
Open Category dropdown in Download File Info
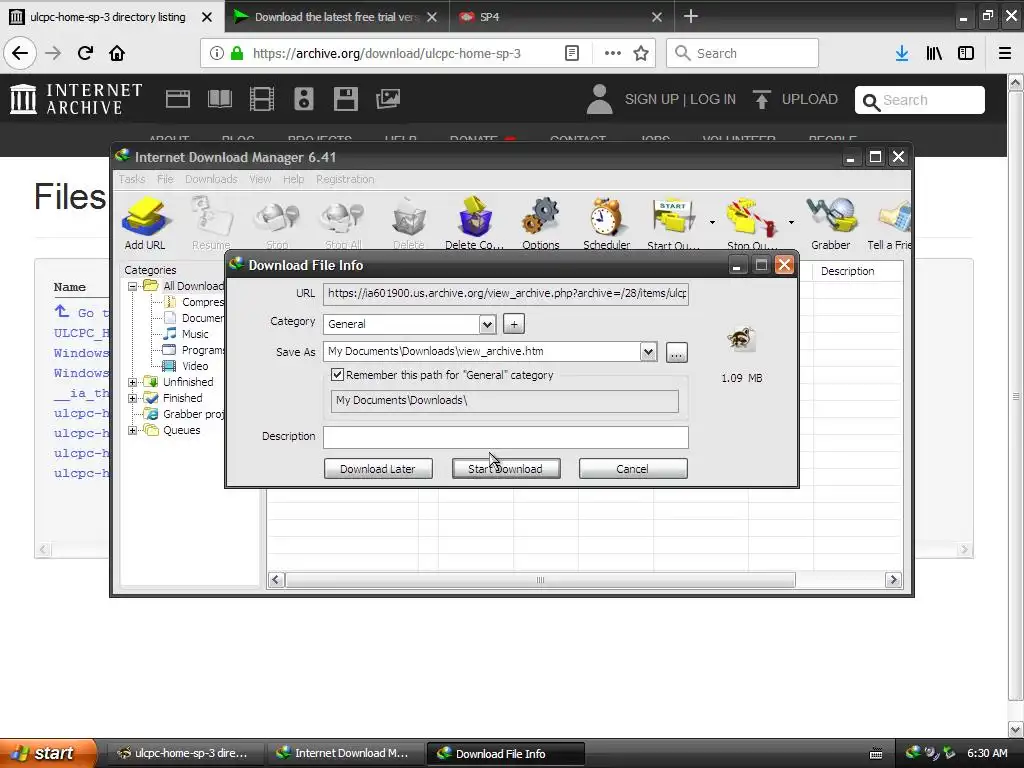(487, 324)
